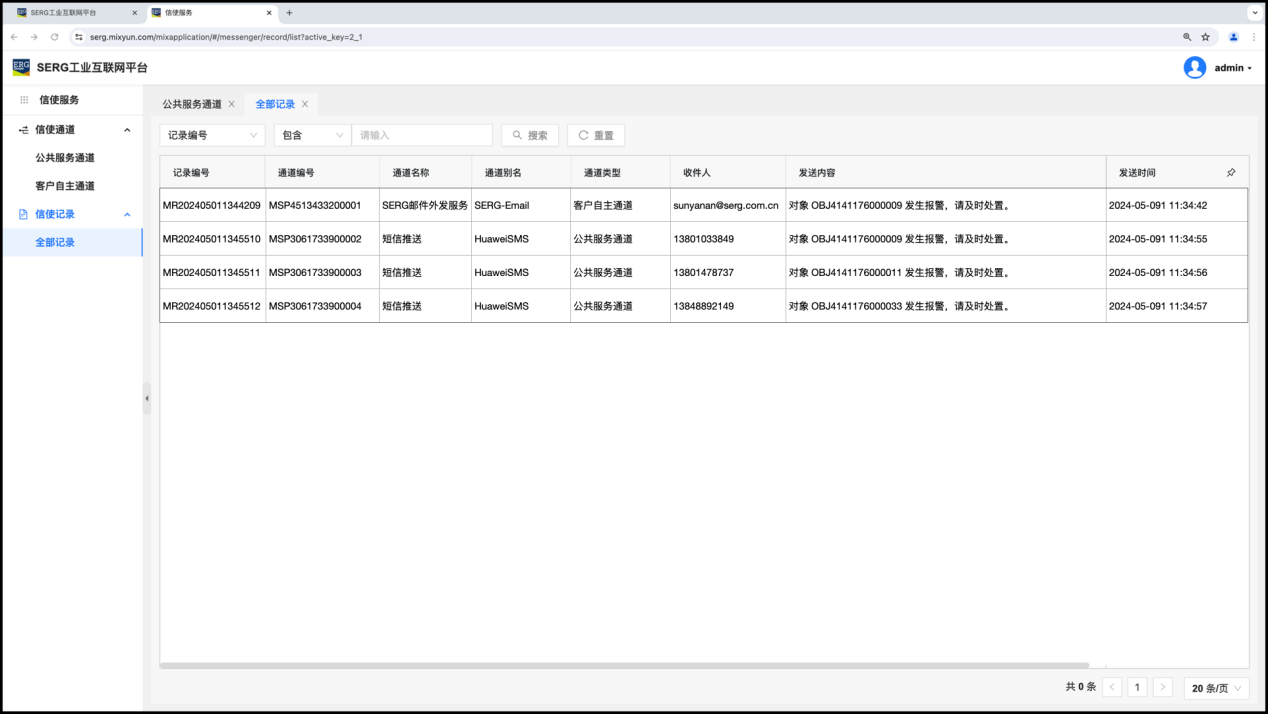Open the 包含 condition dropdown
This screenshot has width=1268, height=714.
point(312,135)
